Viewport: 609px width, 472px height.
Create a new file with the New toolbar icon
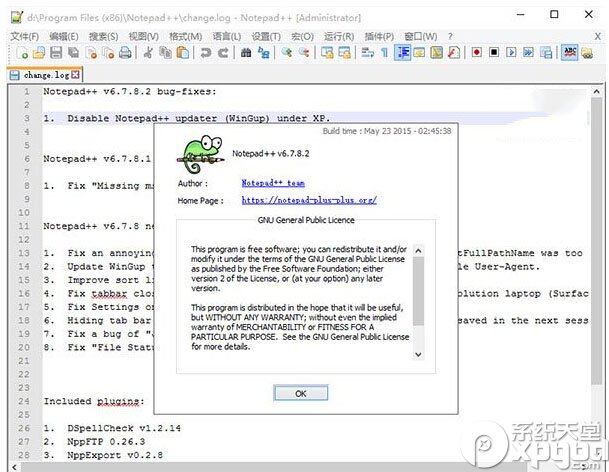22,52
